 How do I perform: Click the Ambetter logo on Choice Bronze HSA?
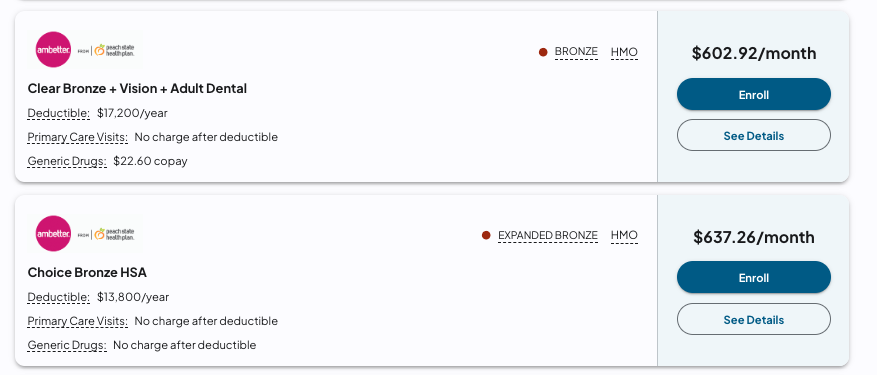click(84, 234)
